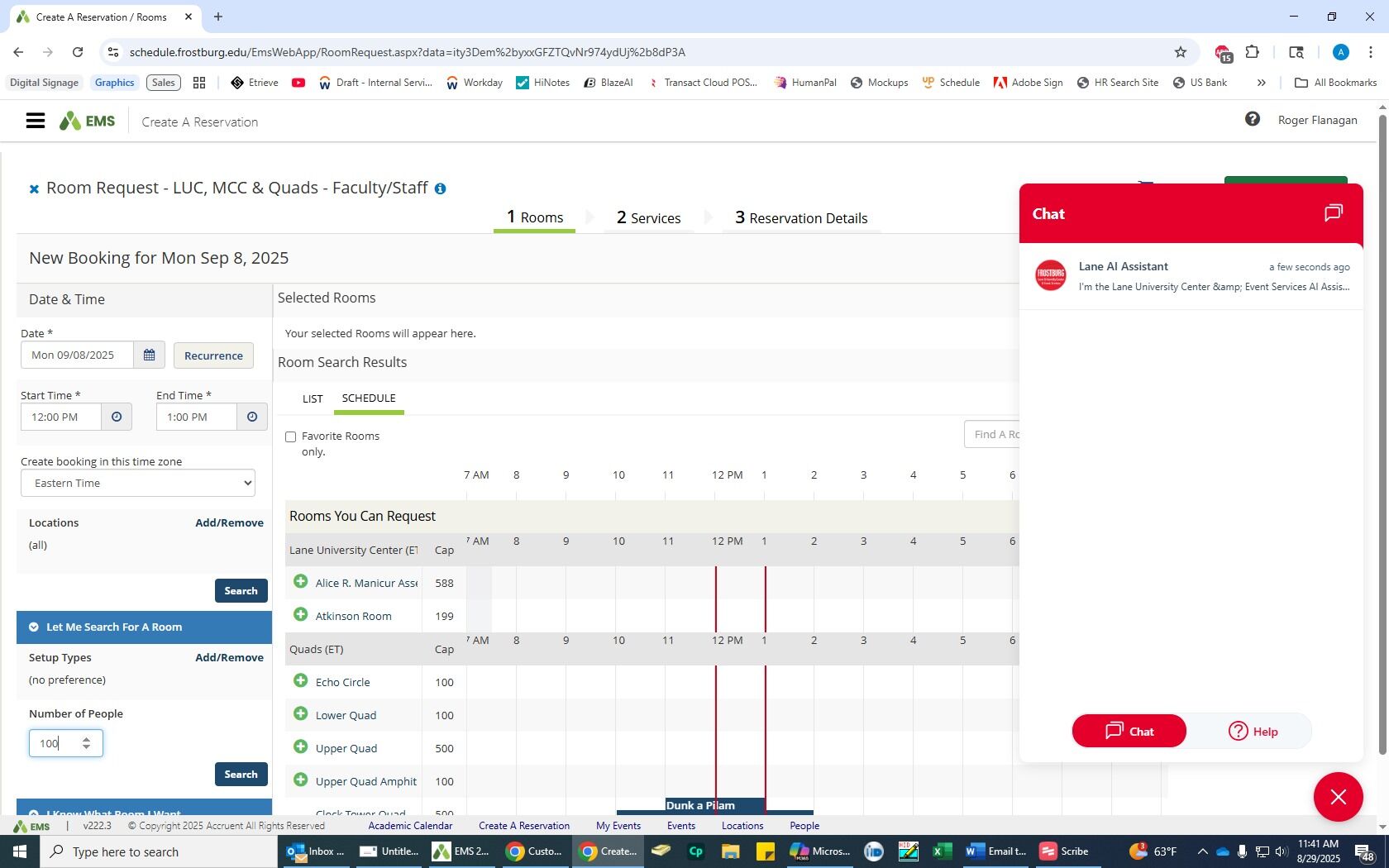The height and width of the screenshot is (868, 1389).
Task: Click the Dunk a Pilam event block
Action: [x=699, y=805]
